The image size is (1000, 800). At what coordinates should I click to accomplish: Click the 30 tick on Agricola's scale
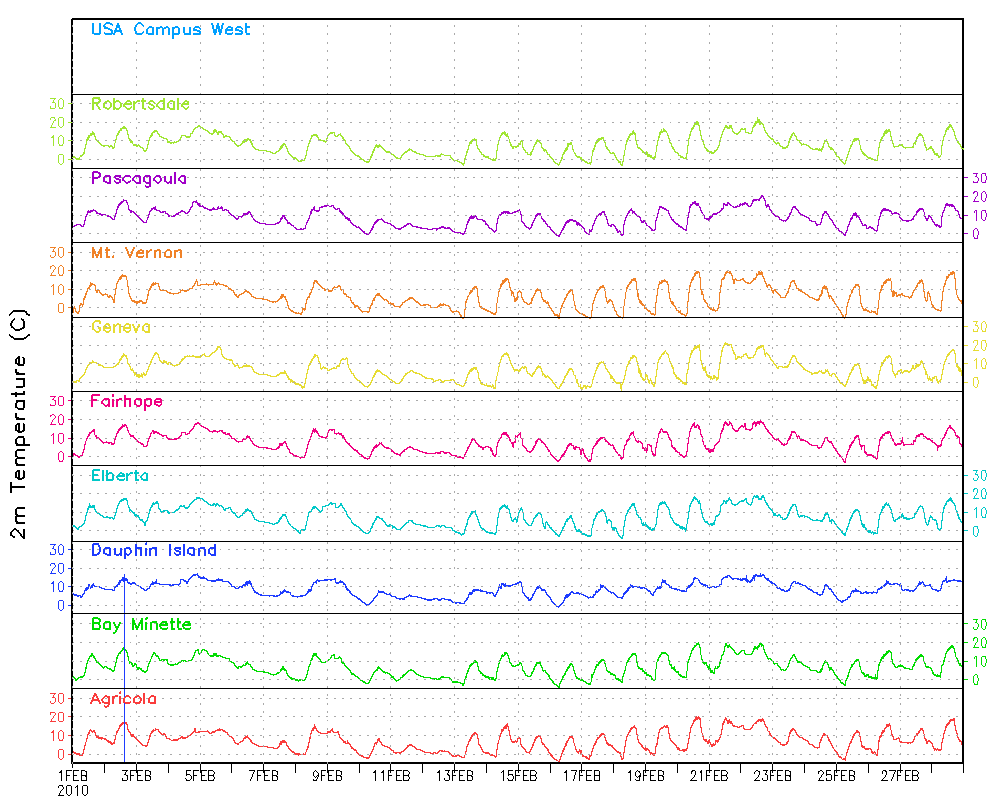[57, 699]
